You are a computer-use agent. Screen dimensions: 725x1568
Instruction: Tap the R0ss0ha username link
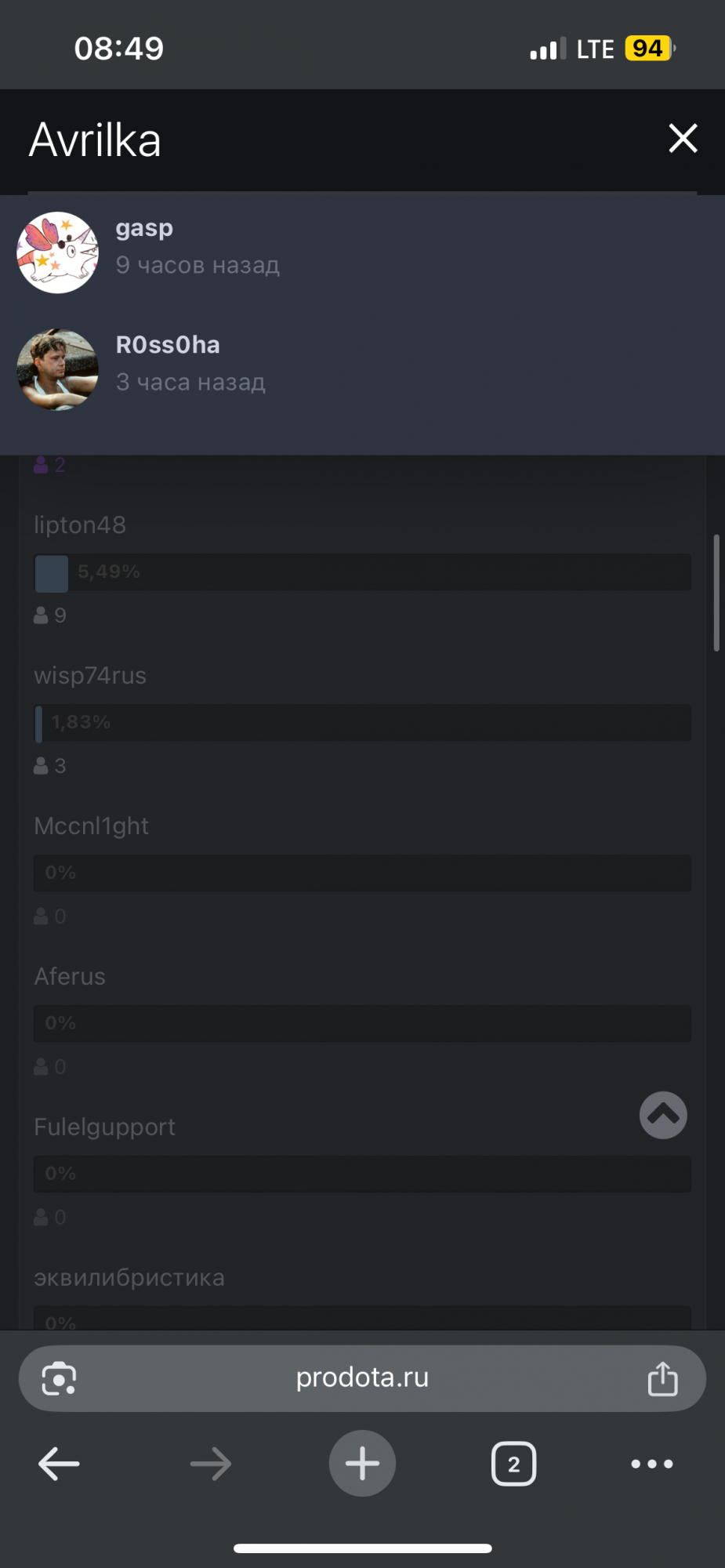168,345
